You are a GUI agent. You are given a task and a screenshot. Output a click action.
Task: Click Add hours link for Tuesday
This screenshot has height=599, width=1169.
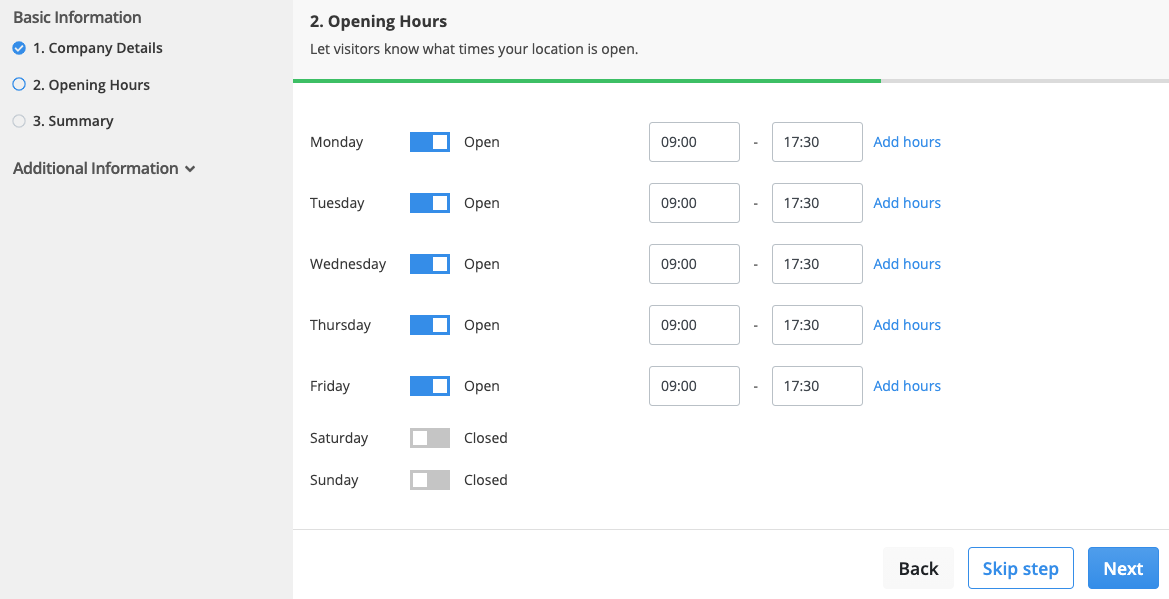click(x=907, y=203)
